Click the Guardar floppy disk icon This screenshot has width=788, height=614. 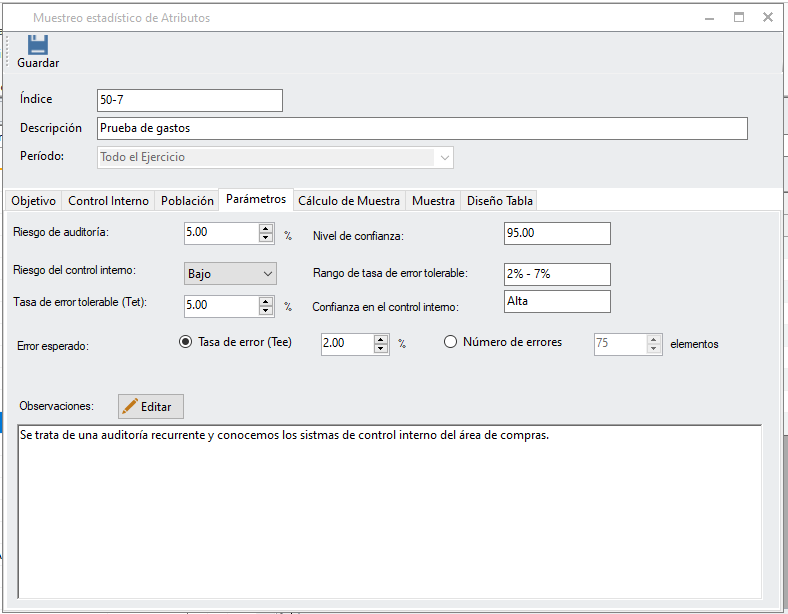pyautogui.click(x=37, y=45)
